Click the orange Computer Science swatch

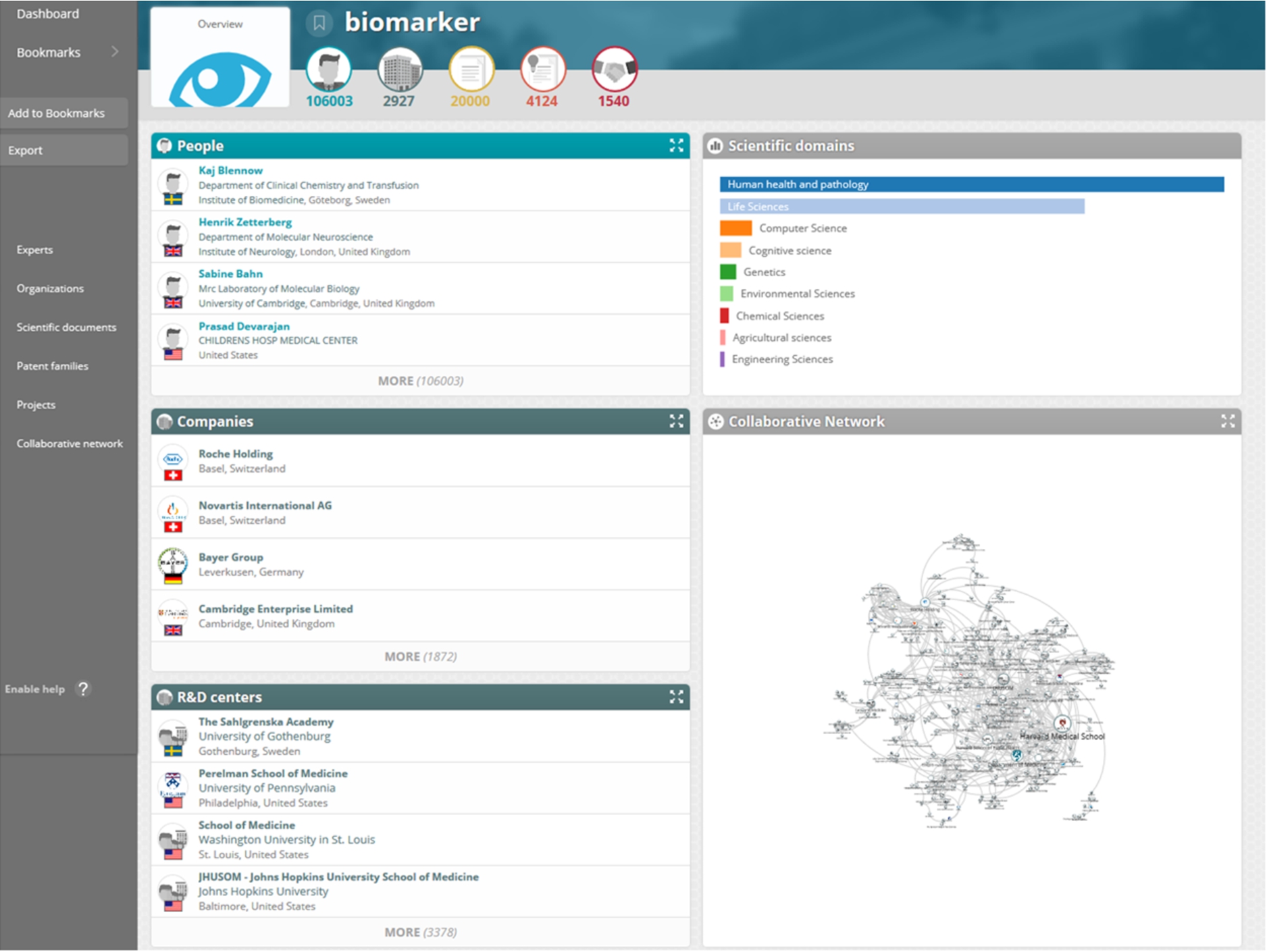point(735,228)
